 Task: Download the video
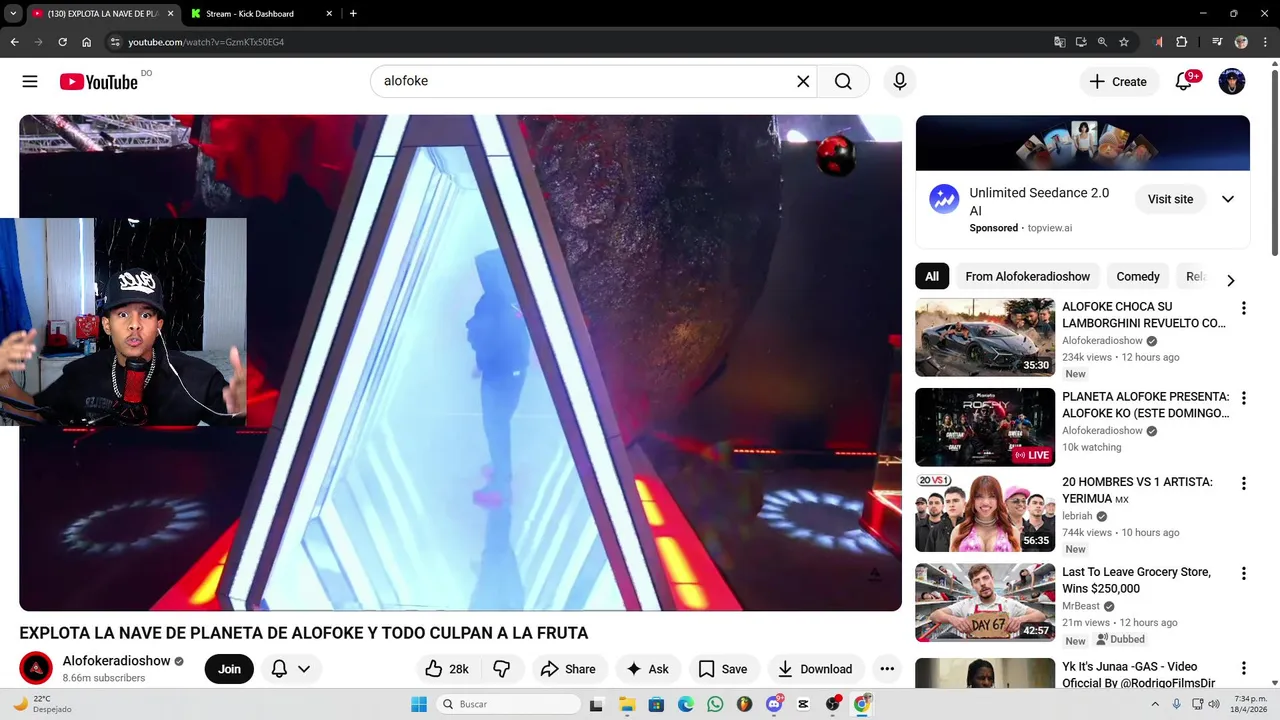[x=815, y=669]
